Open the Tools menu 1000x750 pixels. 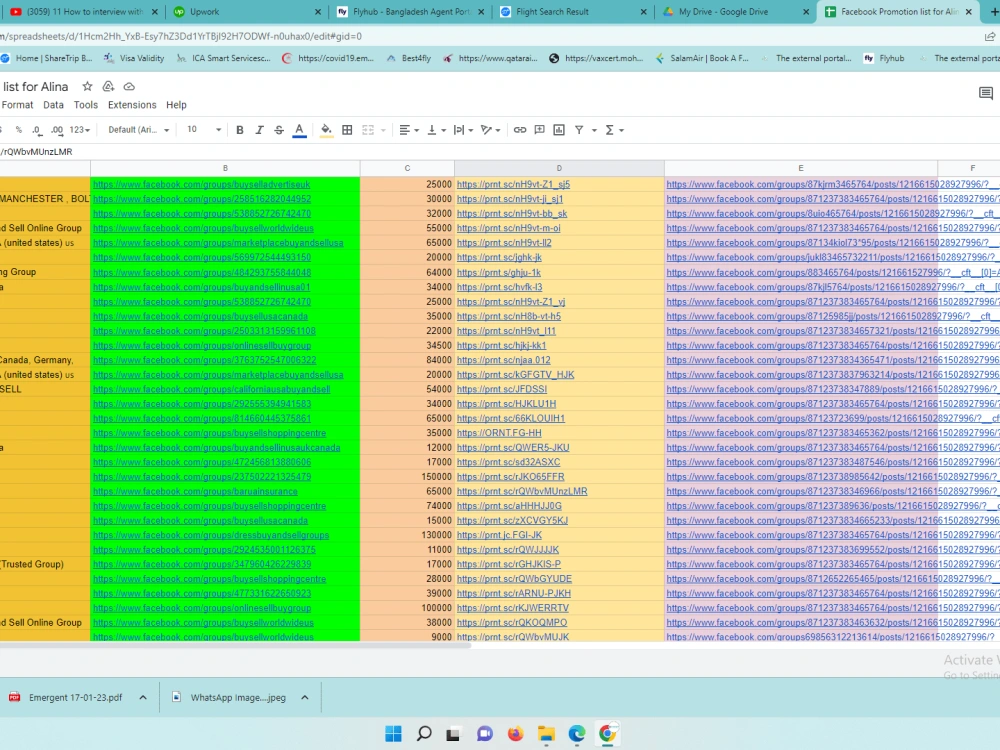pos(85,105)
